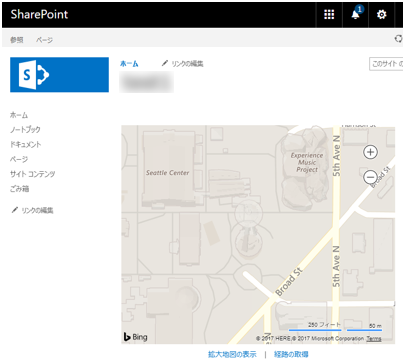This screenshot has width=403, height=363.
Task: Click the Bing logo on the map
Action: pos(135,337)
